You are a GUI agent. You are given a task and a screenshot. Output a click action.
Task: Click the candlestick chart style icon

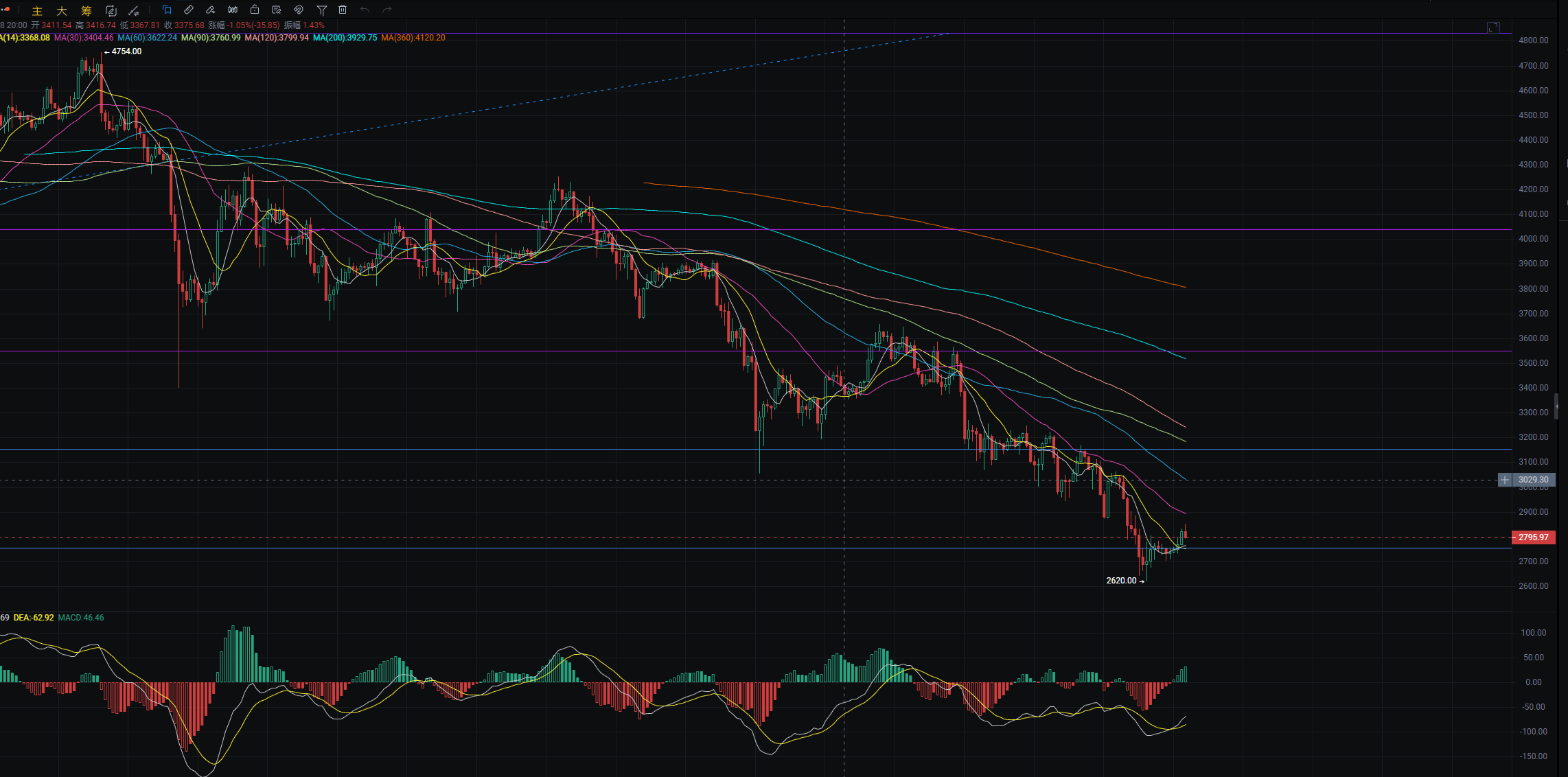[x=233, y=10]
